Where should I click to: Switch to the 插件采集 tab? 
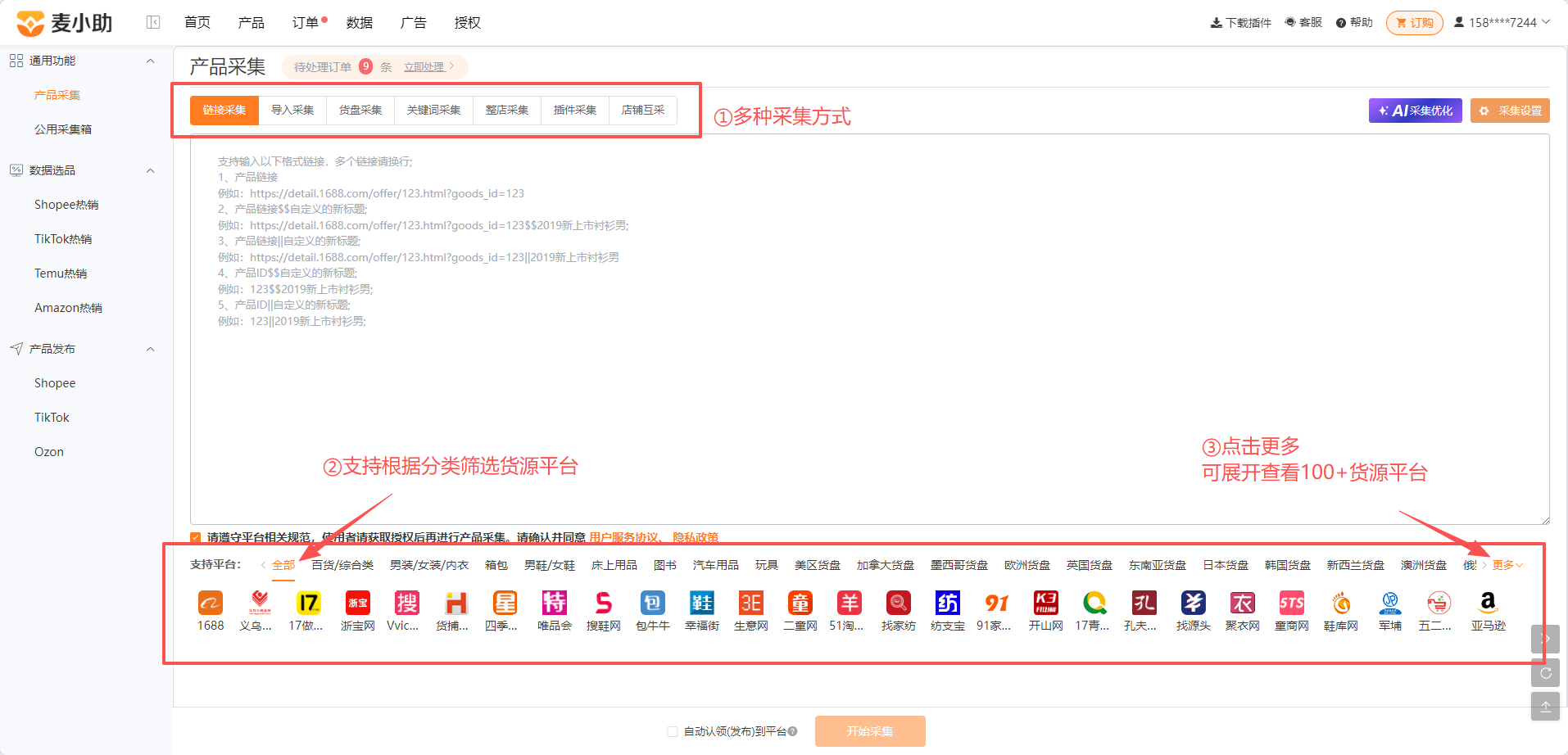click(x=575, y=110)
